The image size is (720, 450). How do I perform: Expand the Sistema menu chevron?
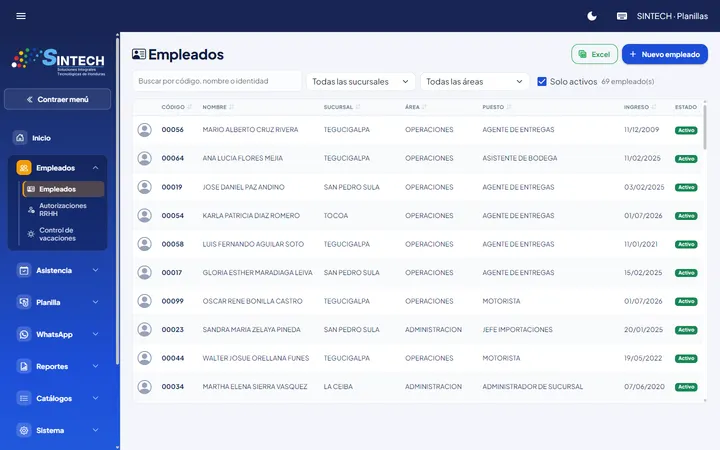point(96,430)
